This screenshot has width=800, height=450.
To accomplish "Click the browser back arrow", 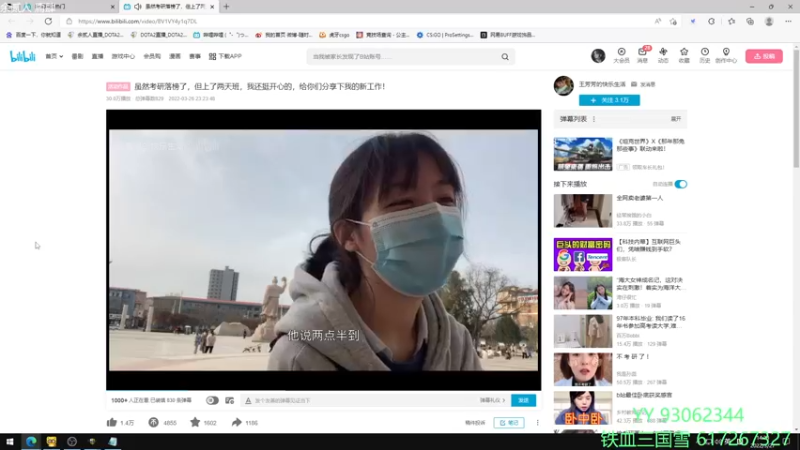I will tap(12, 21).
